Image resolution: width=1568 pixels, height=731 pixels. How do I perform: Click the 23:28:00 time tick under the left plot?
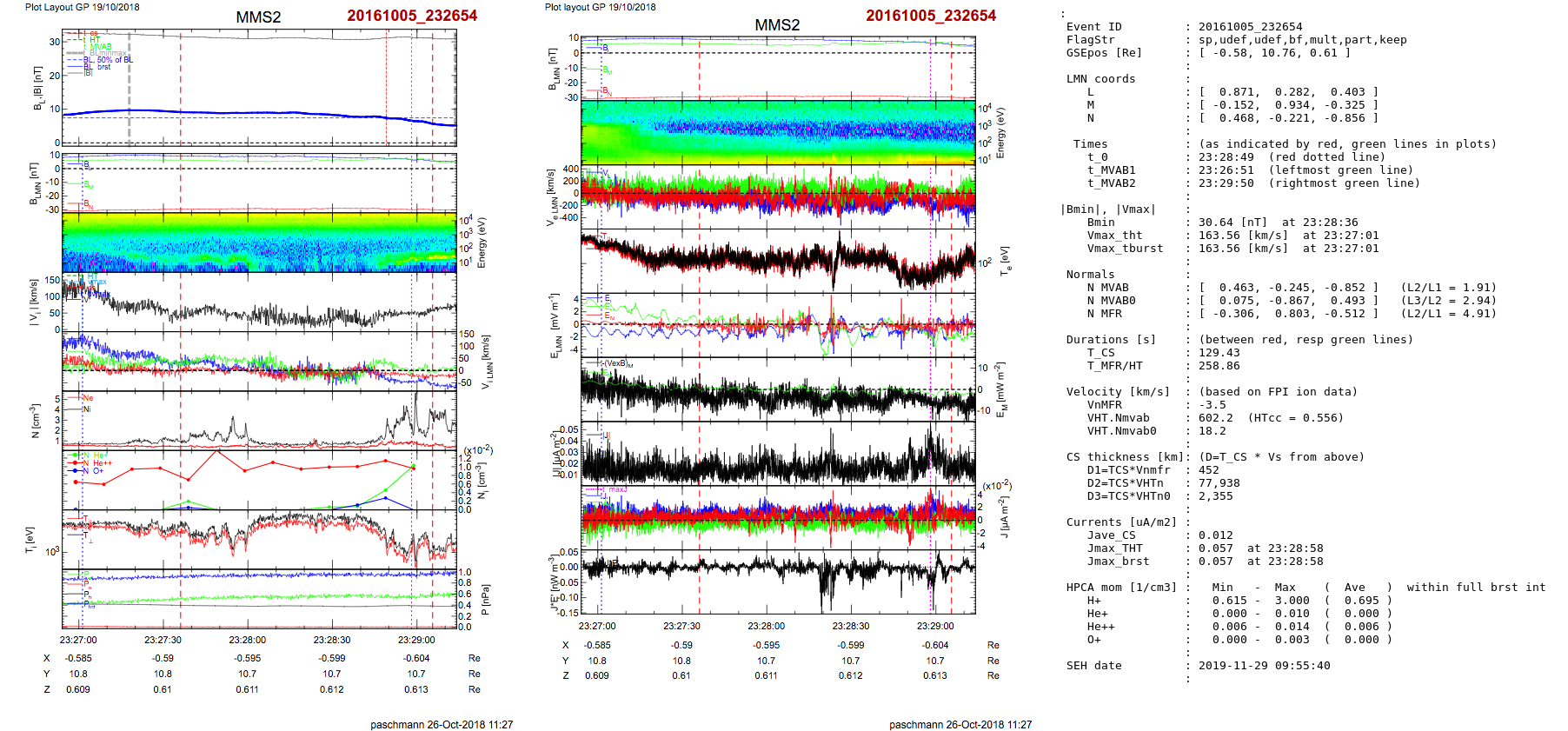click(x=248, y=640)
